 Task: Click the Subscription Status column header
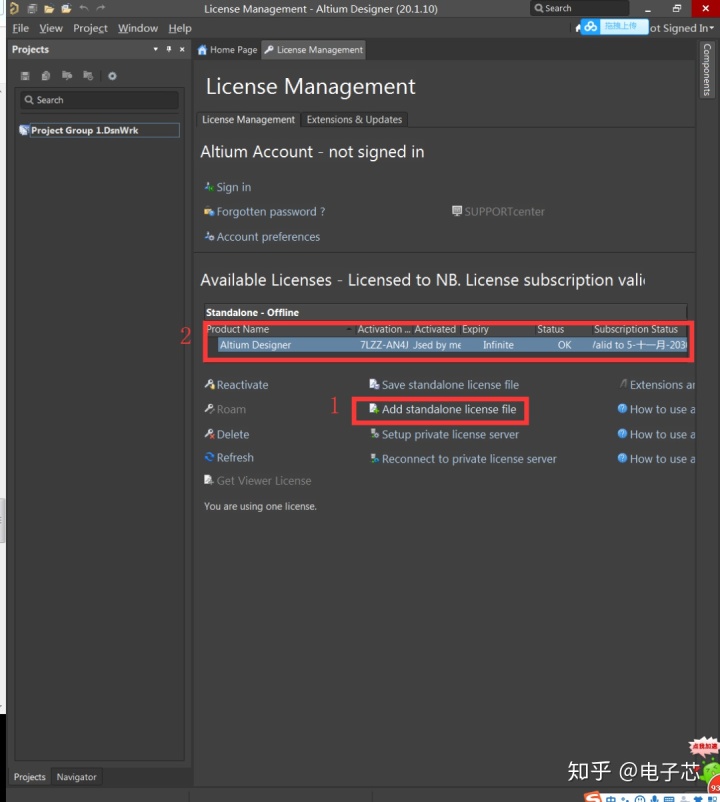click(639, 329)
